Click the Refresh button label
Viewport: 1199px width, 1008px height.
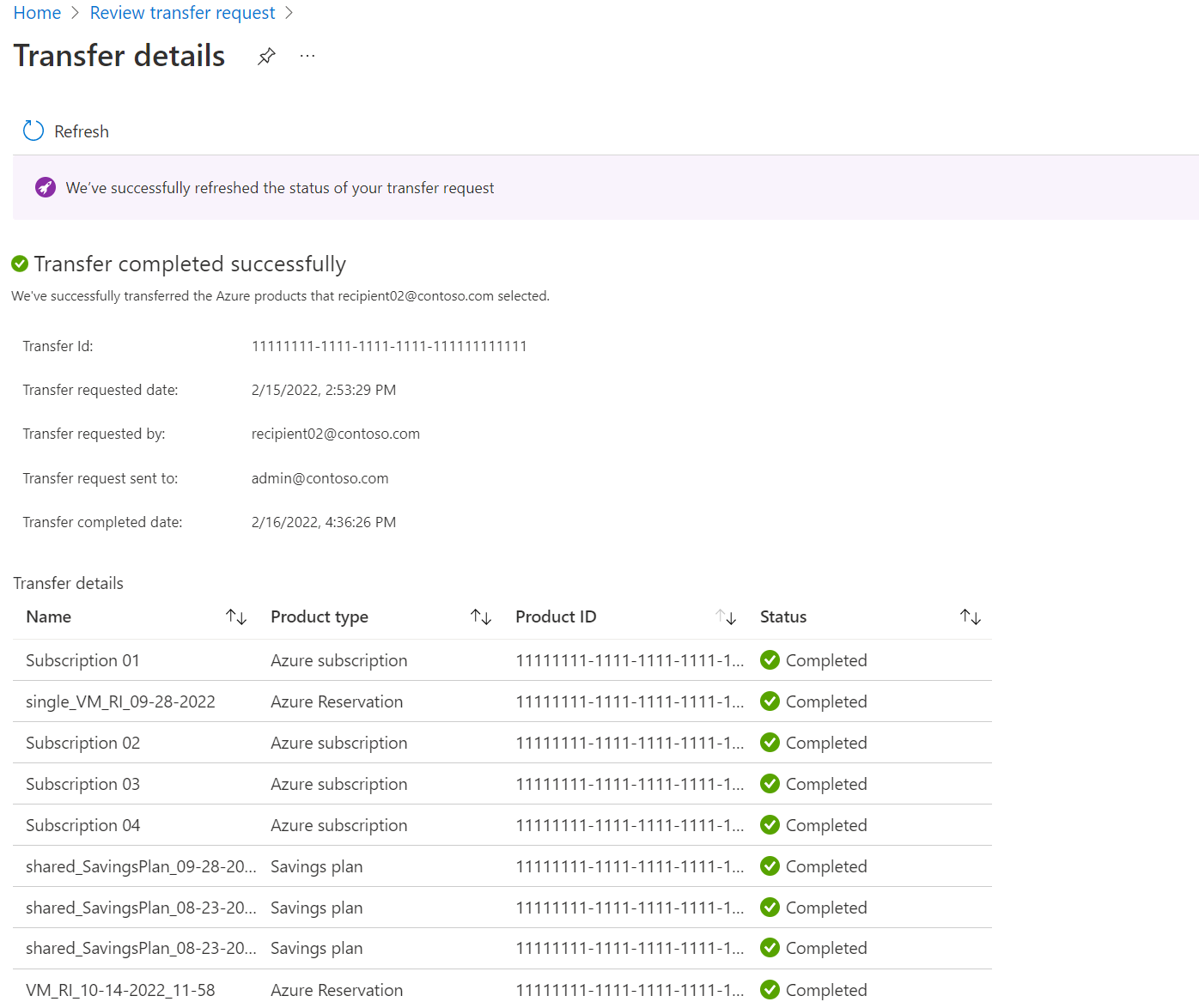[x=82, y=131]
